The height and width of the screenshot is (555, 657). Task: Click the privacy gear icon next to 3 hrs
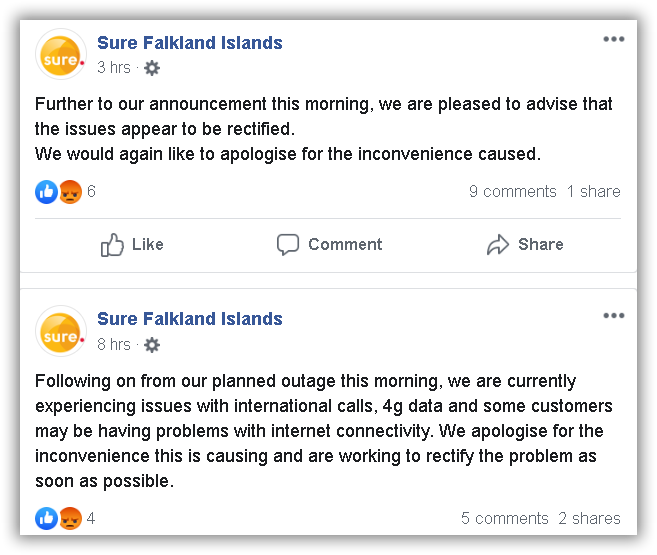(x=152, y=68)
